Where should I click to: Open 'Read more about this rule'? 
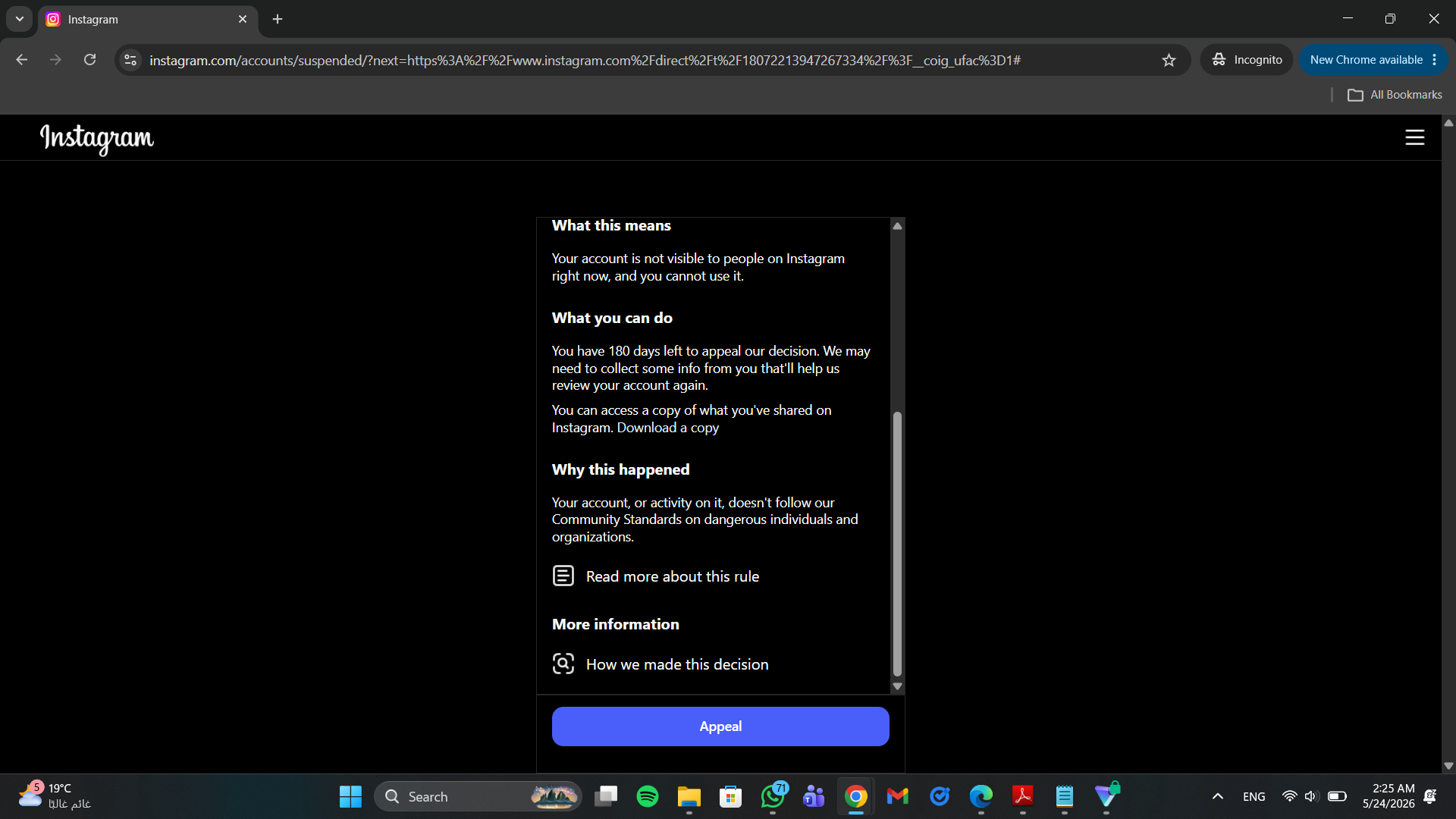click(673, 576)
